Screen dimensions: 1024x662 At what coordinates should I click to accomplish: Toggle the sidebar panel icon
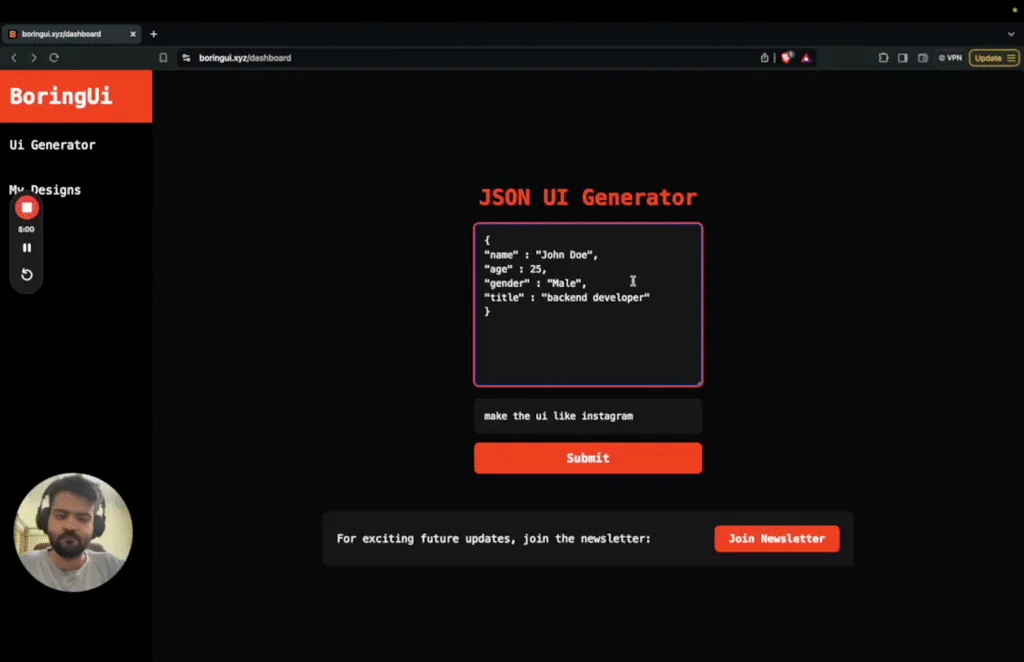click(x=922, y=57)
